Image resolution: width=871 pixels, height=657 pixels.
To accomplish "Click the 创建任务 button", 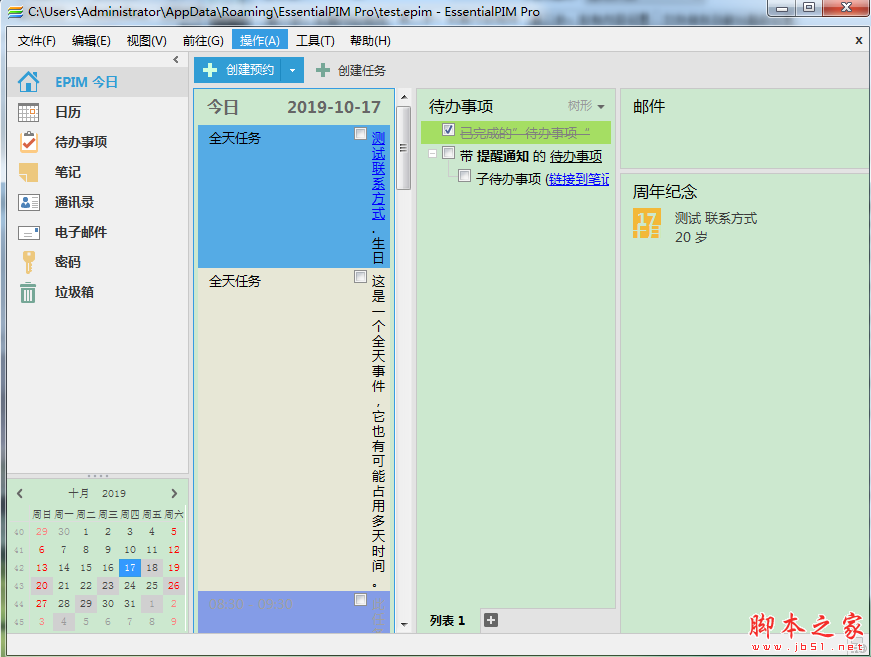I will point(351,70).
